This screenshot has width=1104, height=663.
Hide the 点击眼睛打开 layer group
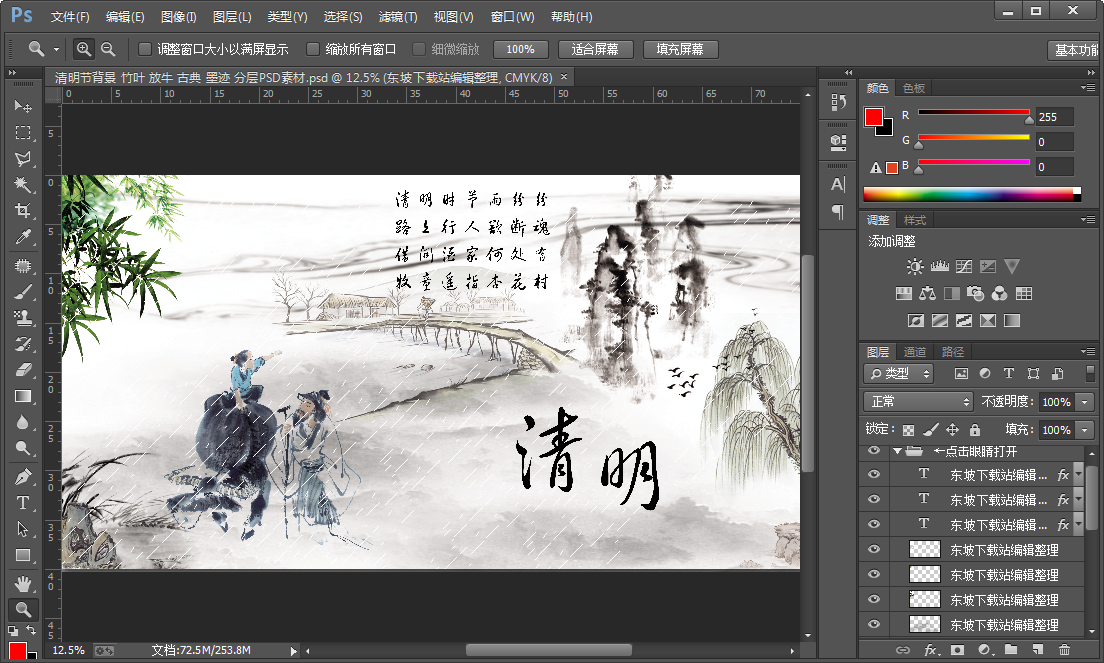click(x=875, y=451)
